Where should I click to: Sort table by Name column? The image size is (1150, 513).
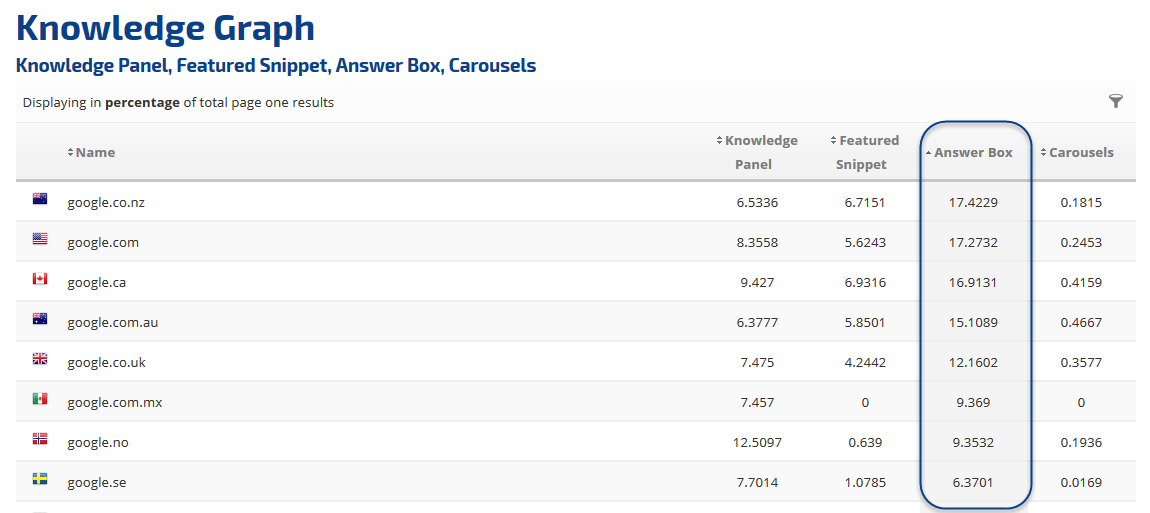click(94, 152)
